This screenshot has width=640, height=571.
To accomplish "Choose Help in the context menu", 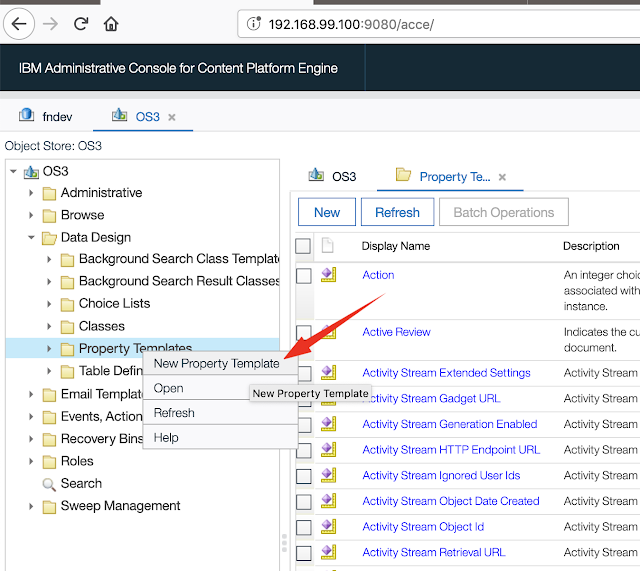I will (220, 438).
